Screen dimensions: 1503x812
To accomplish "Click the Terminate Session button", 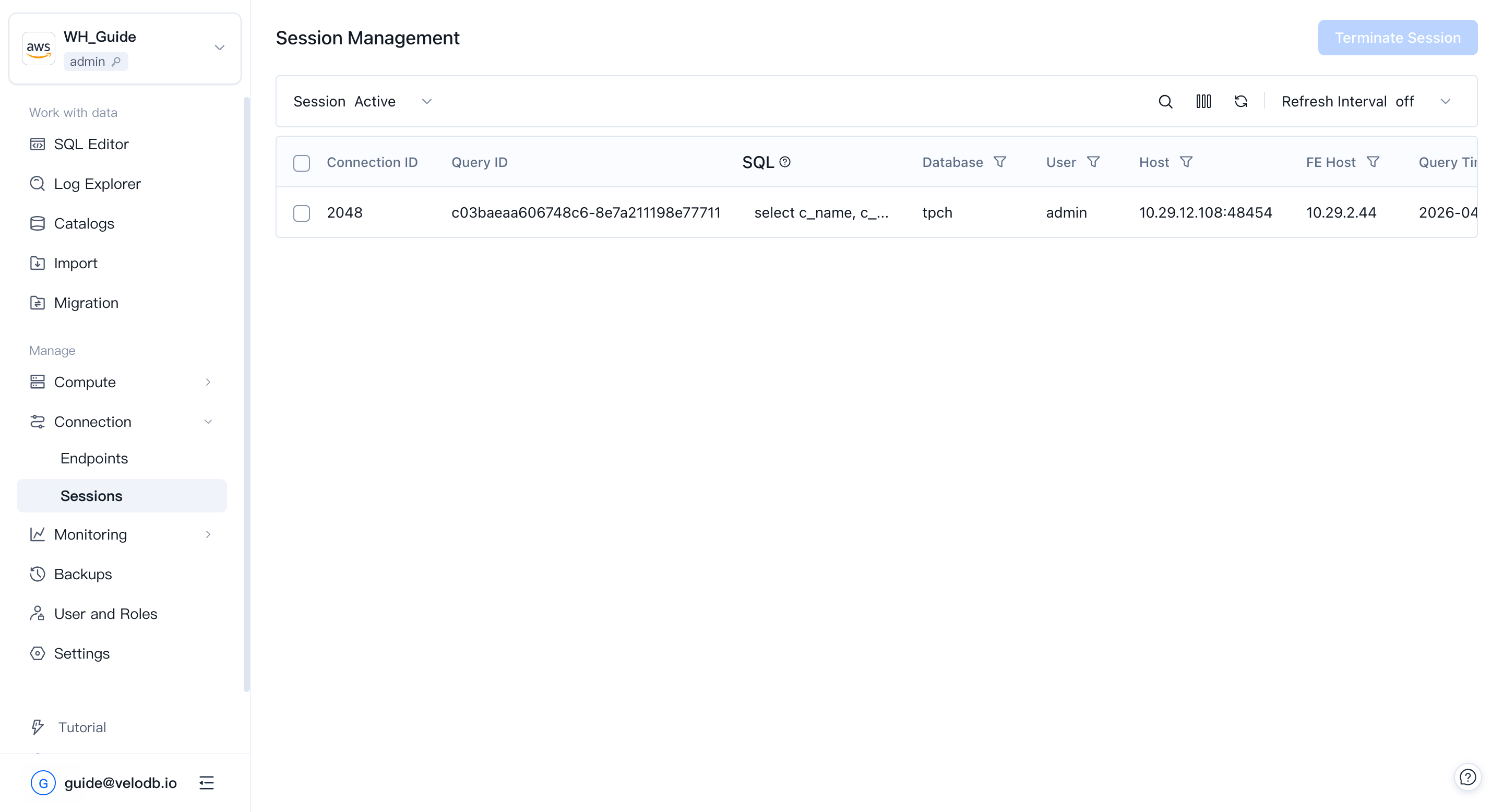I will pyautogui.click(x=1398, y=38).
